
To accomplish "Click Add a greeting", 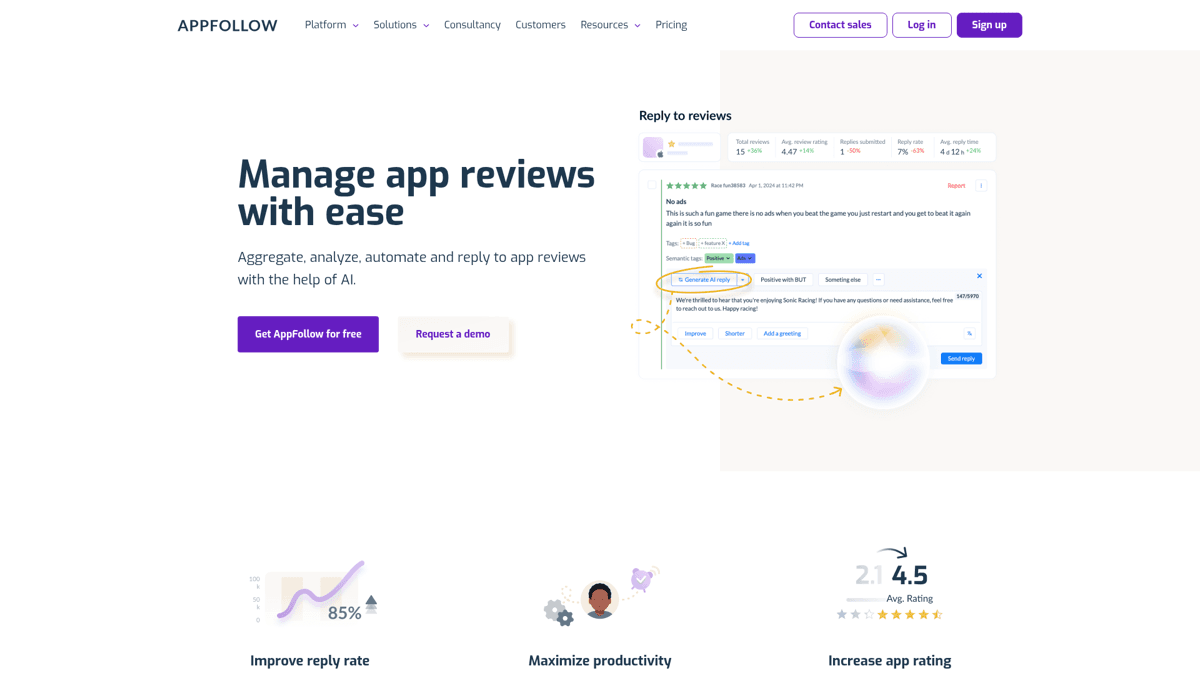I will pos(782,333).
